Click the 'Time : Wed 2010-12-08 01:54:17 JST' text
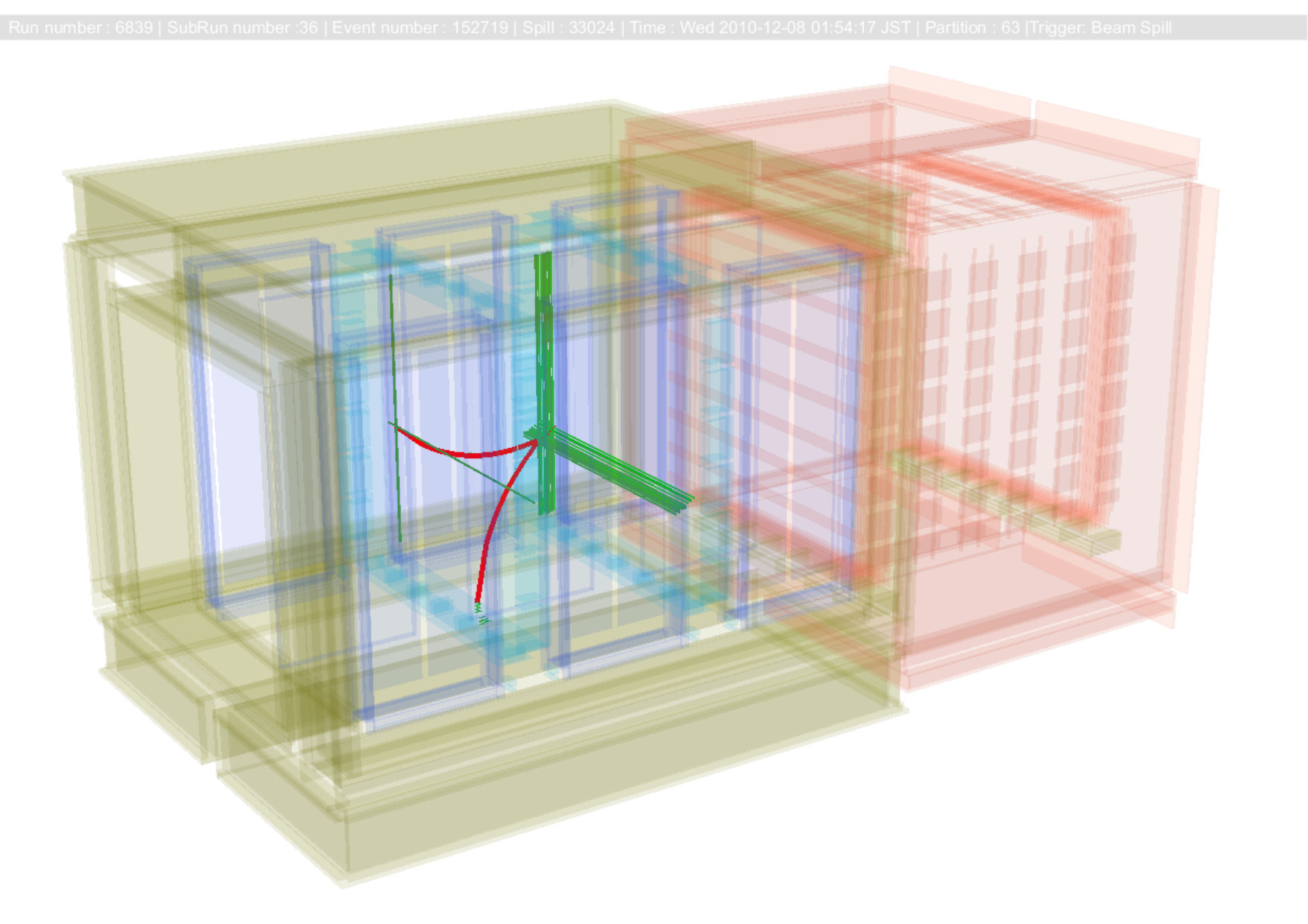 point(770,28)
